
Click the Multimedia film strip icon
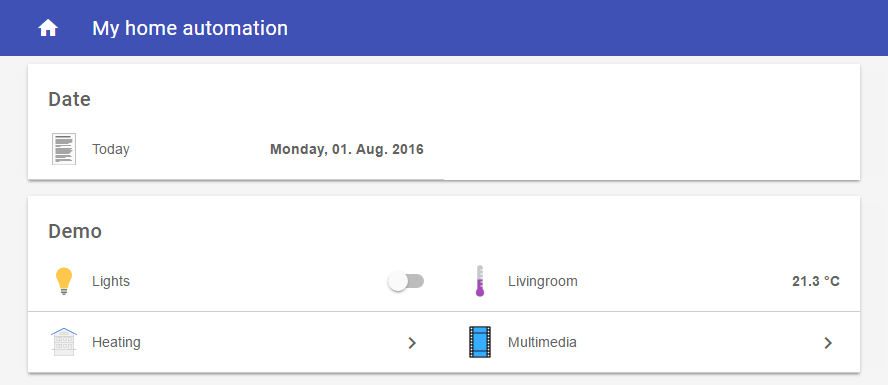pyautogui.click(x=480, y=342)
